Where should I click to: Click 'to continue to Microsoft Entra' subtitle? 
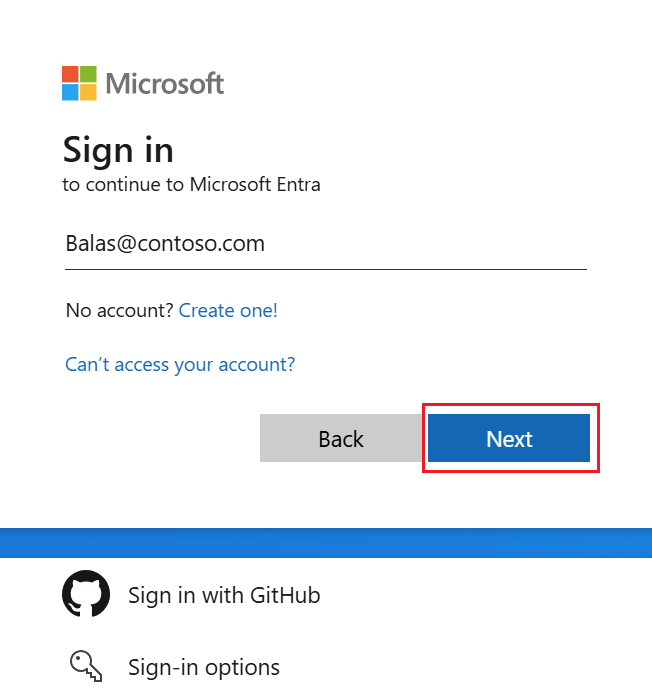tap(191, 184)
